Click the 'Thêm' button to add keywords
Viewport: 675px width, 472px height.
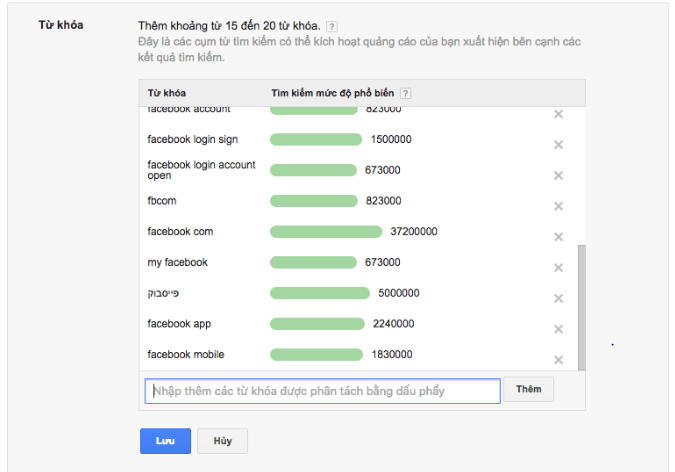point(529,389)
